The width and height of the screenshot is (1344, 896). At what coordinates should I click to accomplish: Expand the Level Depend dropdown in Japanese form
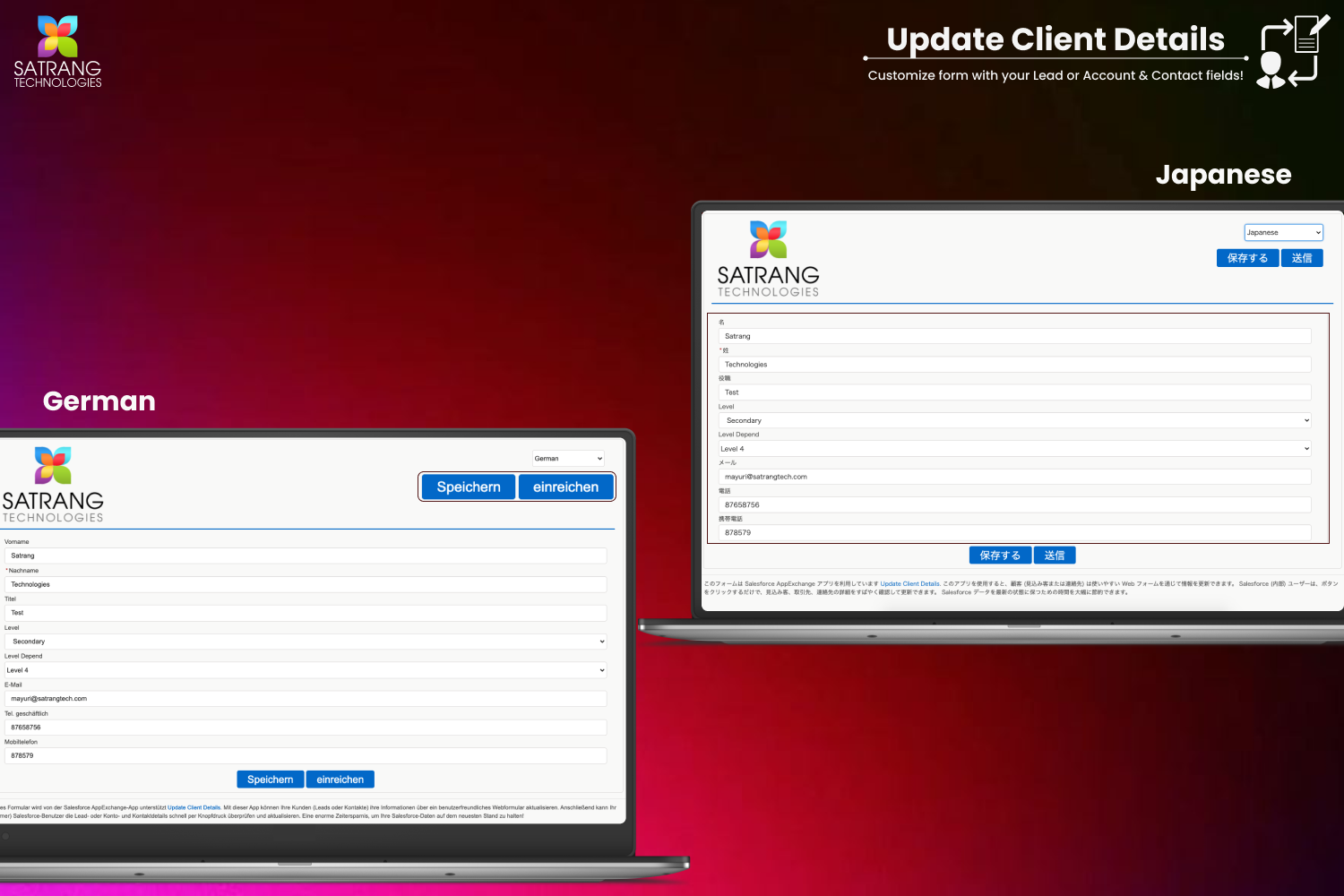[1014, 449]
